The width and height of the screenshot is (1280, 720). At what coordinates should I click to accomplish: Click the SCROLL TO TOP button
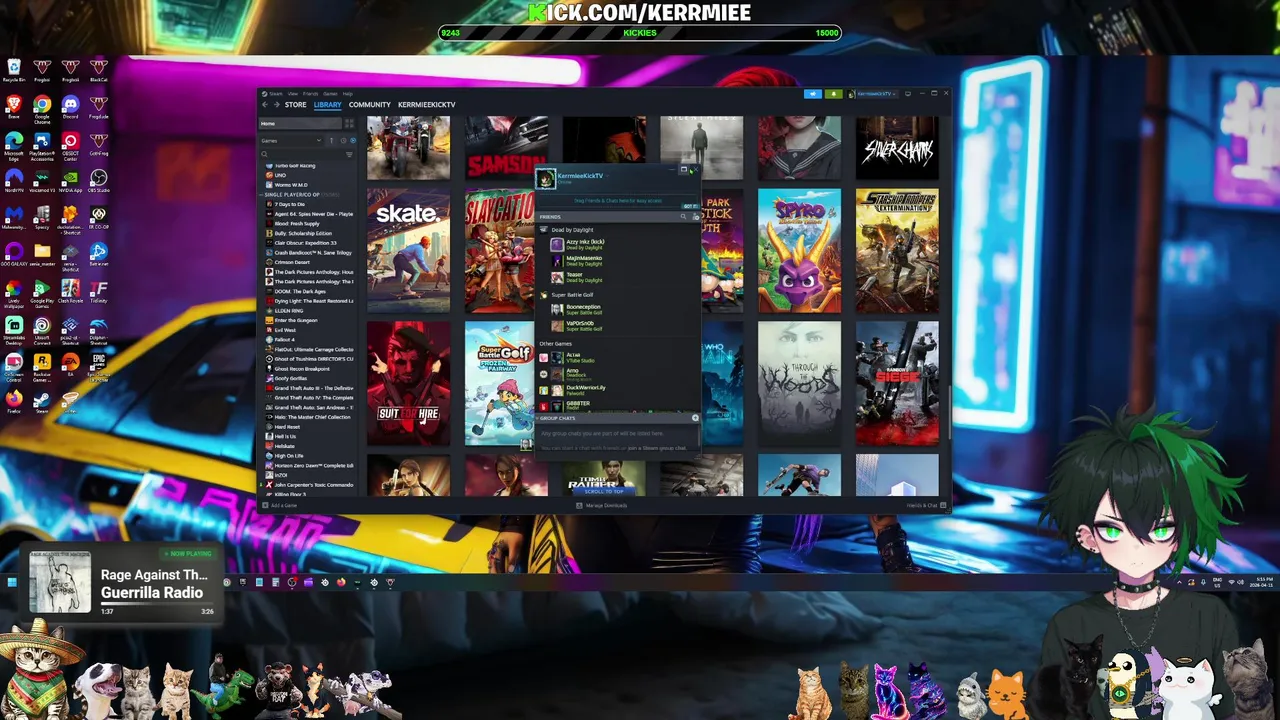604,491
